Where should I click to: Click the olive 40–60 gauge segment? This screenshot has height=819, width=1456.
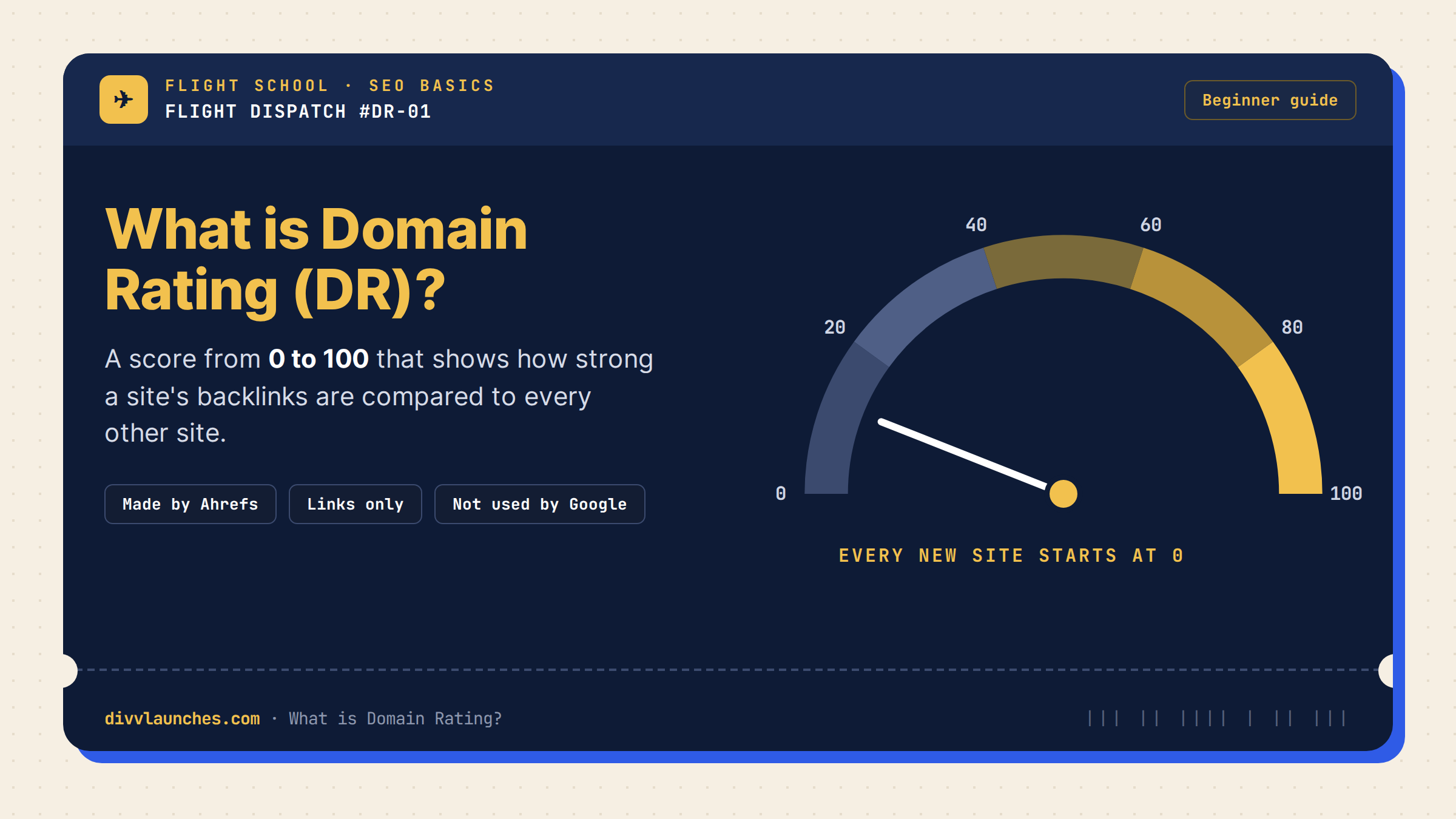click(x=1063, y=258)
